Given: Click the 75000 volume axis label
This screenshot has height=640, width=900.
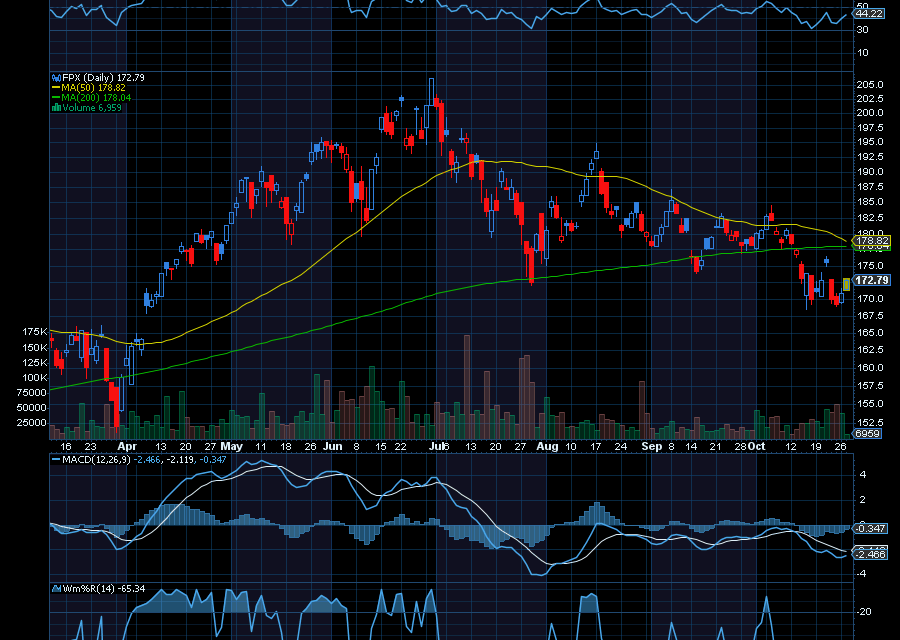Looking at the screenshot, I should (x=32, y=393).
